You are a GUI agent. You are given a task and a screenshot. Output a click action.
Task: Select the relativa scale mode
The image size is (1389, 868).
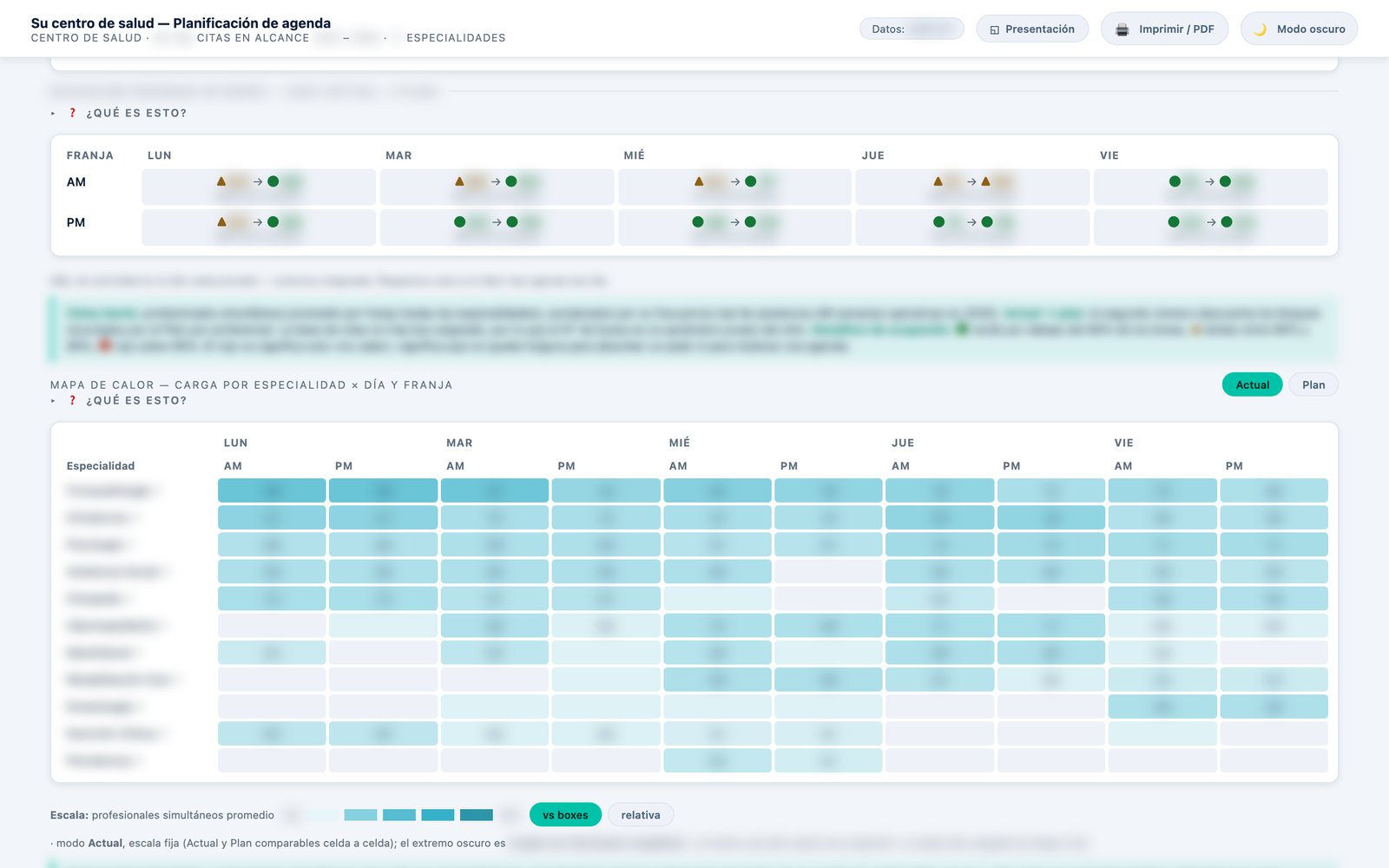(641, 815)
